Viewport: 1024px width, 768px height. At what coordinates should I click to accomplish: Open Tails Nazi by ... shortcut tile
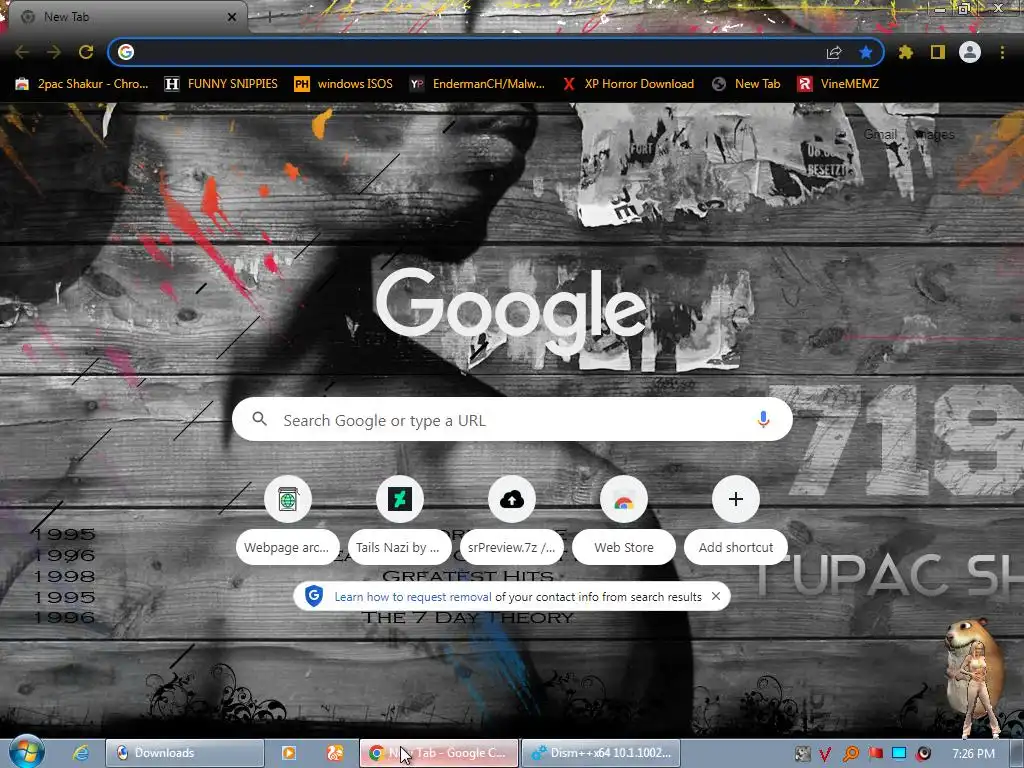(400, 520)
